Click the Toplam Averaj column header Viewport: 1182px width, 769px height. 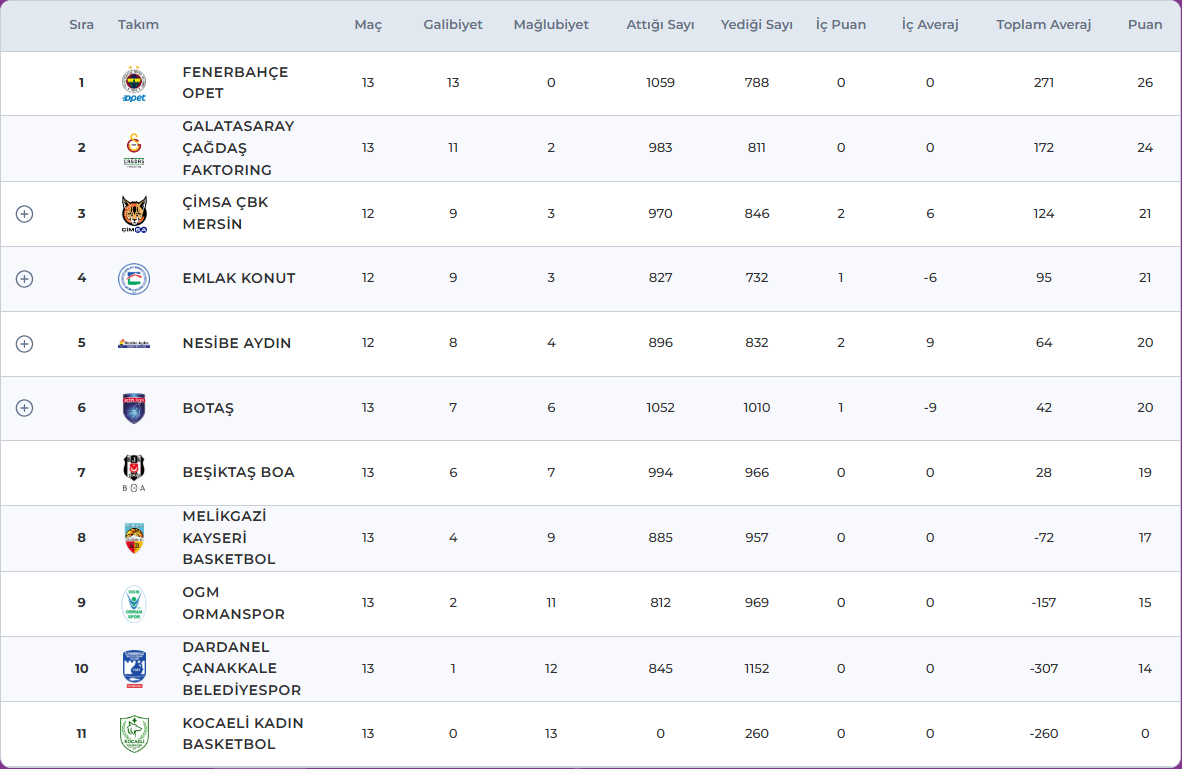pos(1043,25)
